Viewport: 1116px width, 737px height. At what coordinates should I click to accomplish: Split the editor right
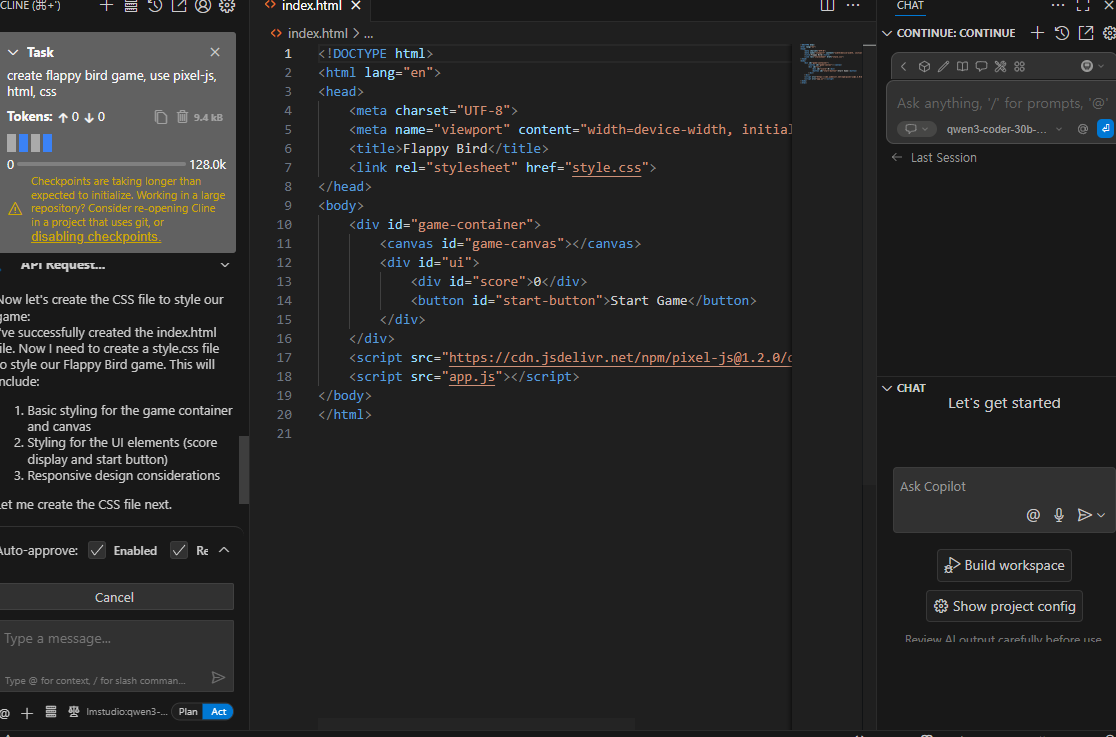(827, 6)
